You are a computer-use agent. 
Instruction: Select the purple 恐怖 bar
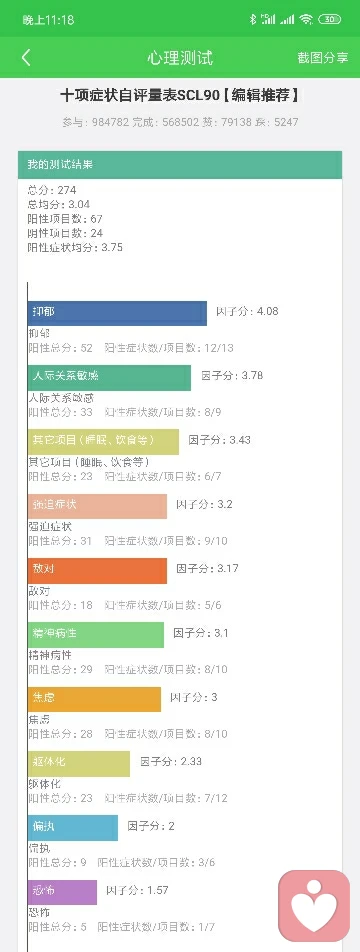pos(62,892)
